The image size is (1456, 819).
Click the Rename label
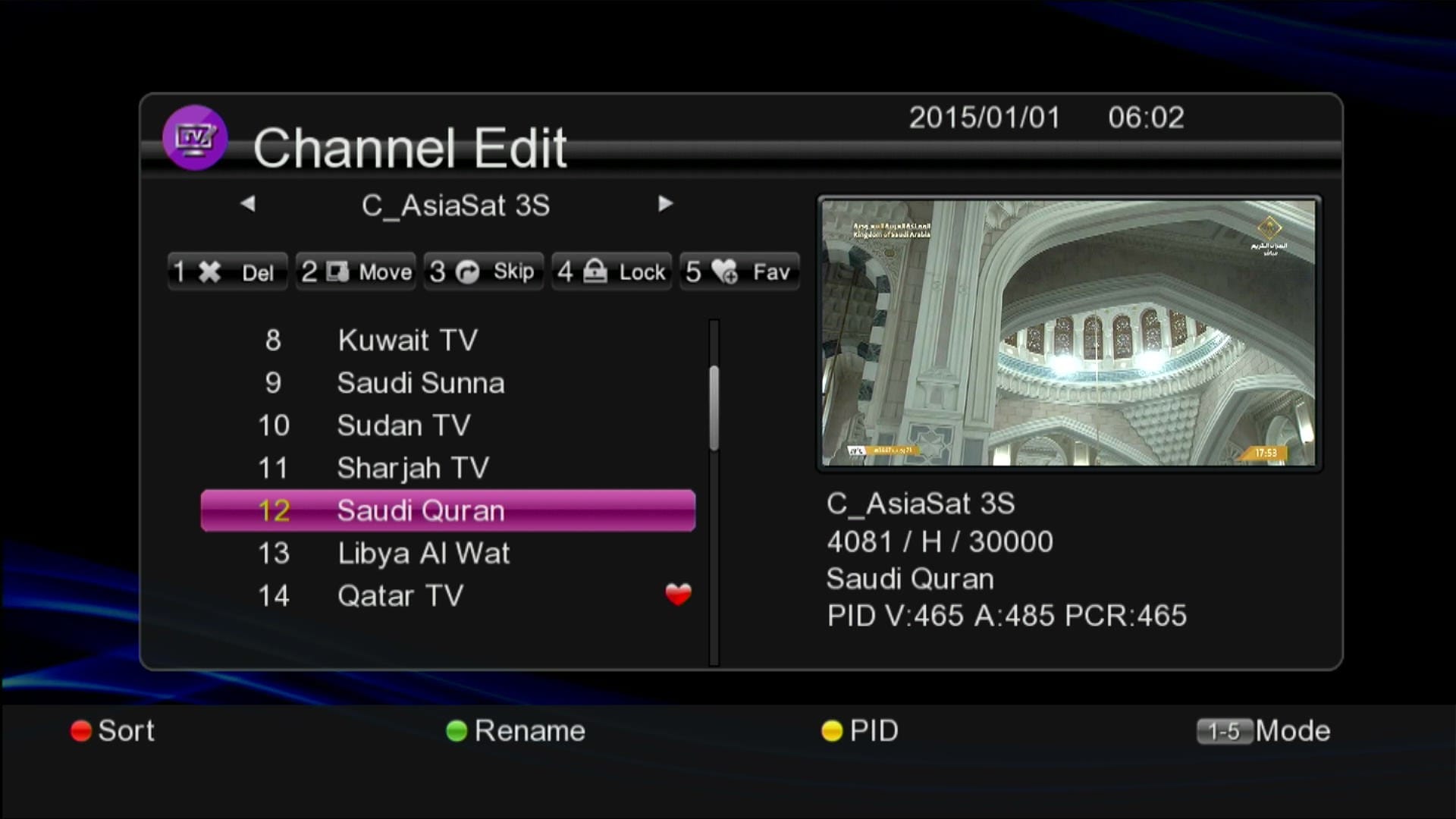coord(529,731)
